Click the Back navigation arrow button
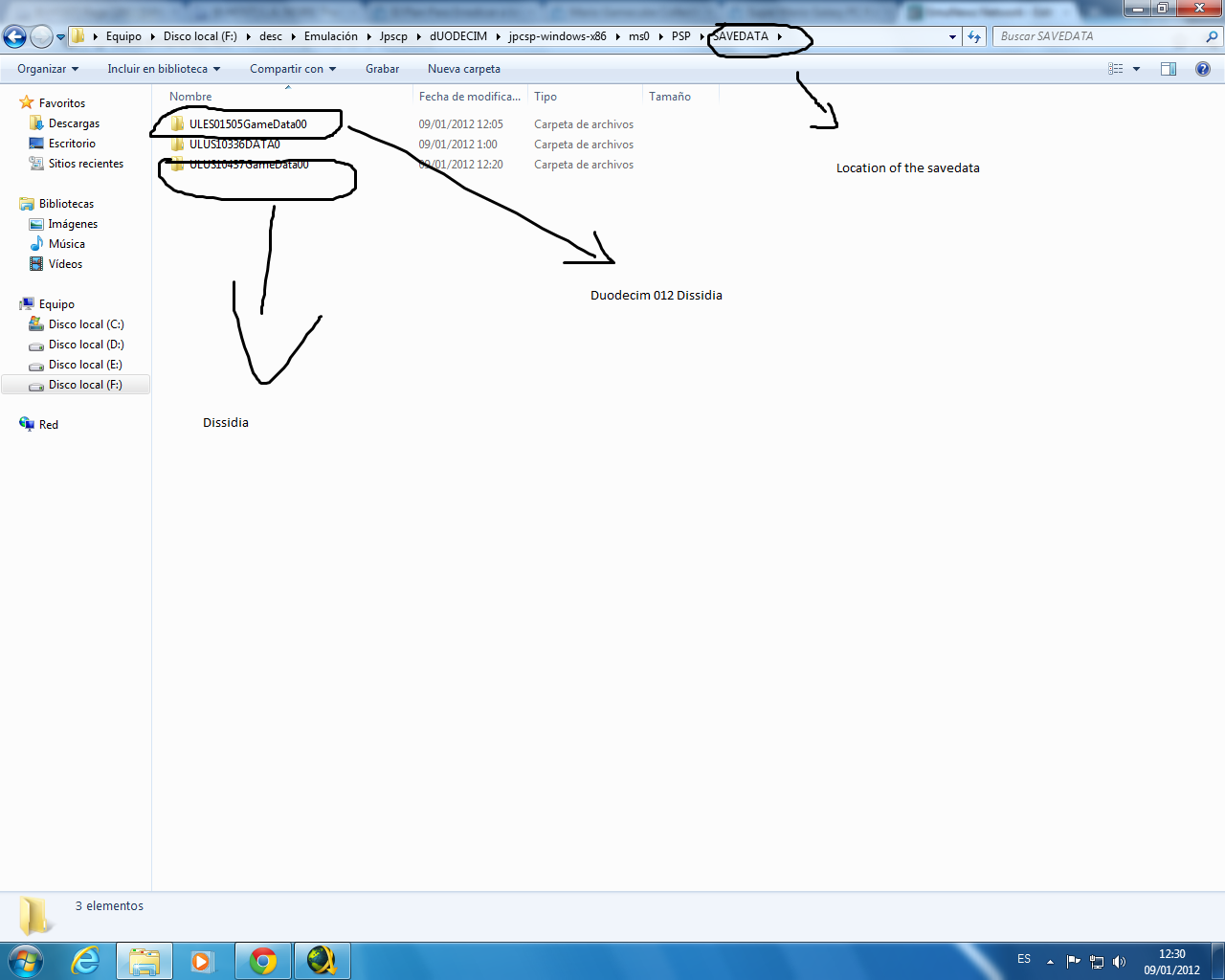This screenshot has height=980, width=1225. [x=14, y=36]
